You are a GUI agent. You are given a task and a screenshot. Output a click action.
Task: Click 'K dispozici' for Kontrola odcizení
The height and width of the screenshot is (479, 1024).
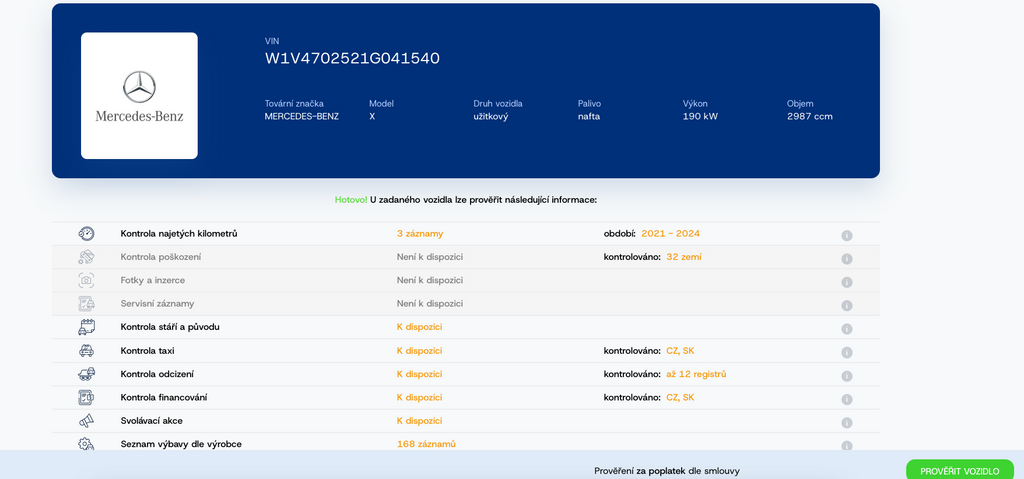419,374
